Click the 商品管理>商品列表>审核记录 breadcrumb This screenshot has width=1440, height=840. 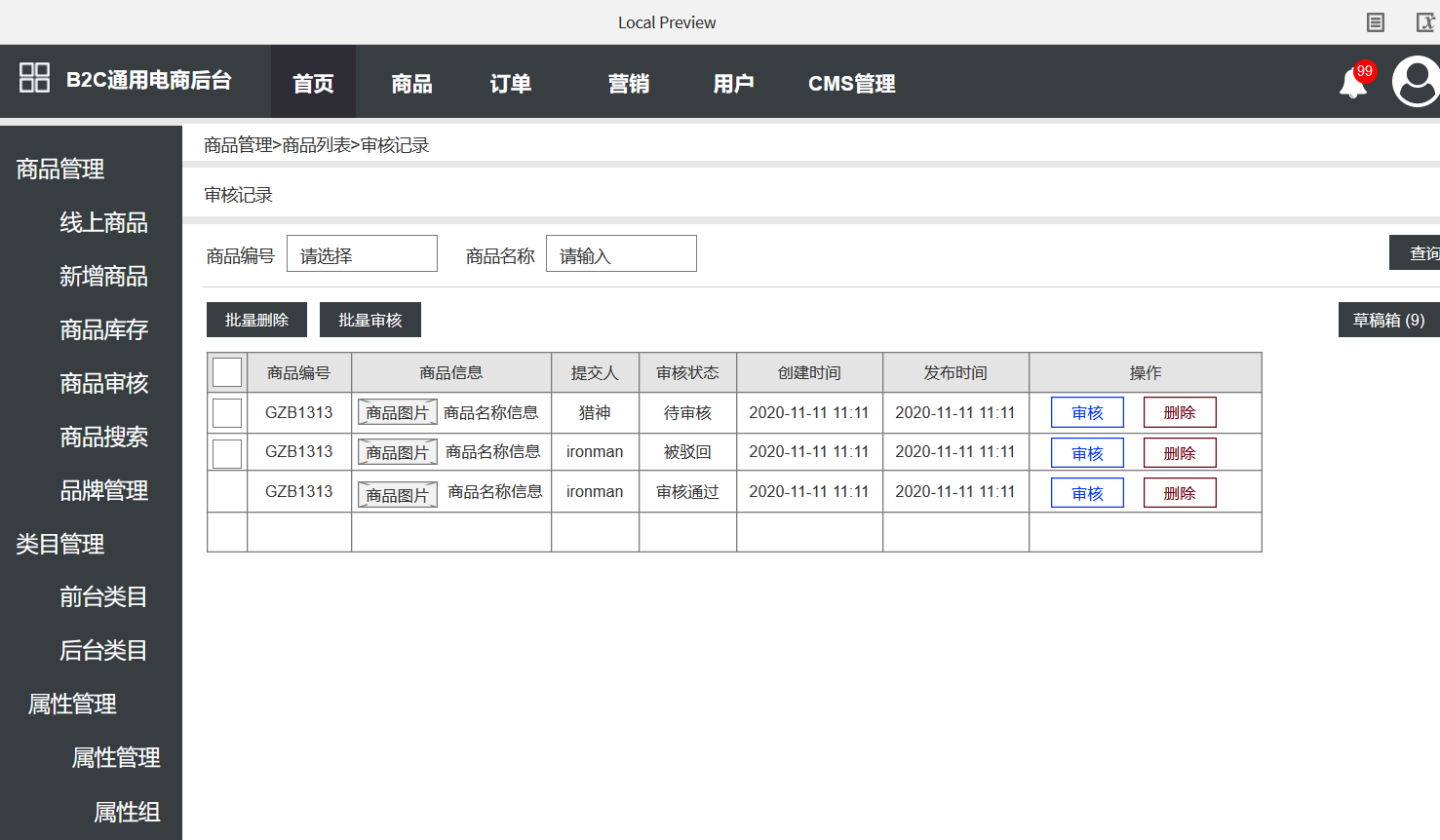click(316, 145)
